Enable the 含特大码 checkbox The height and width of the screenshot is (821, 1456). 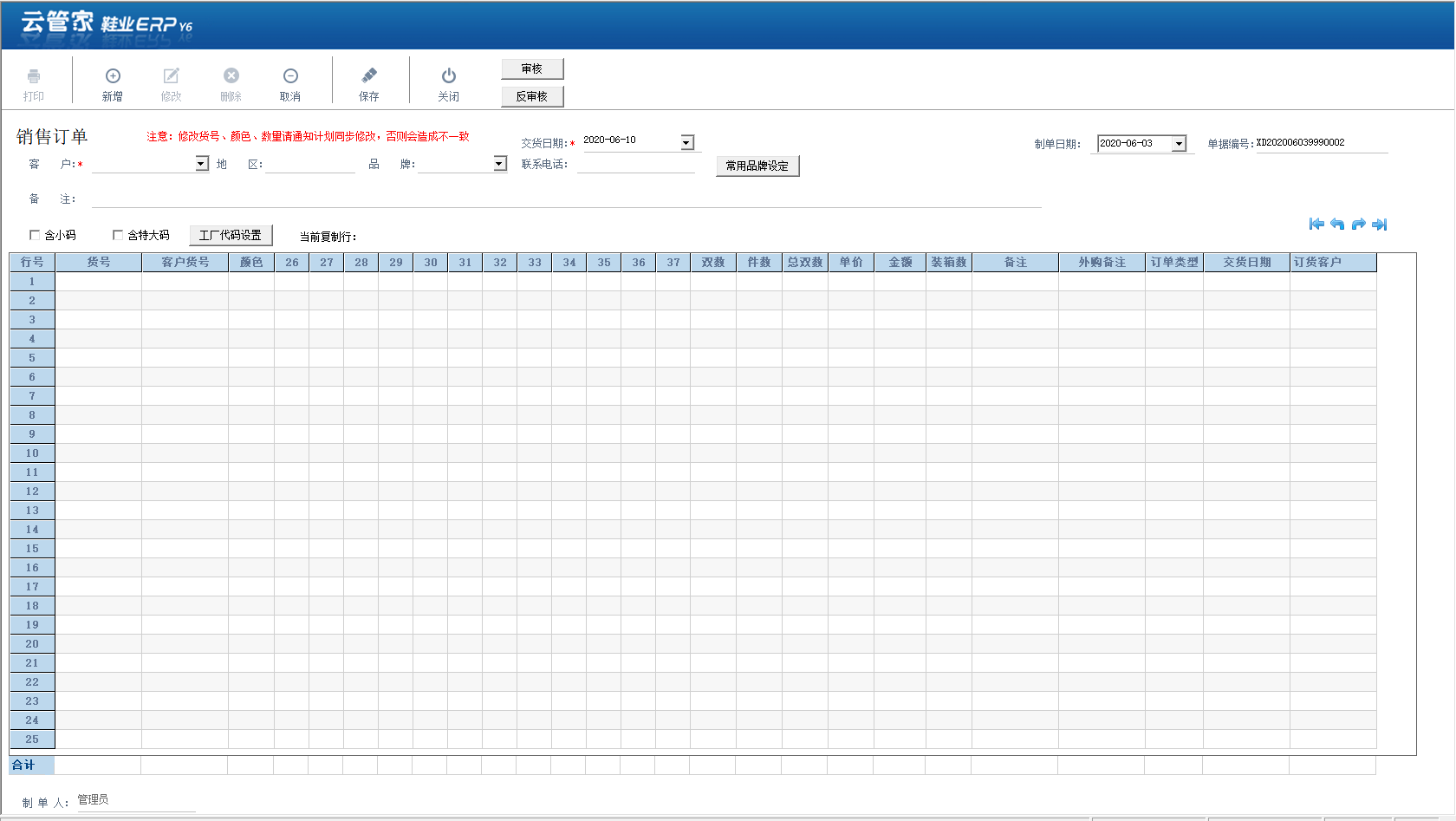click(x=118, y=235)
